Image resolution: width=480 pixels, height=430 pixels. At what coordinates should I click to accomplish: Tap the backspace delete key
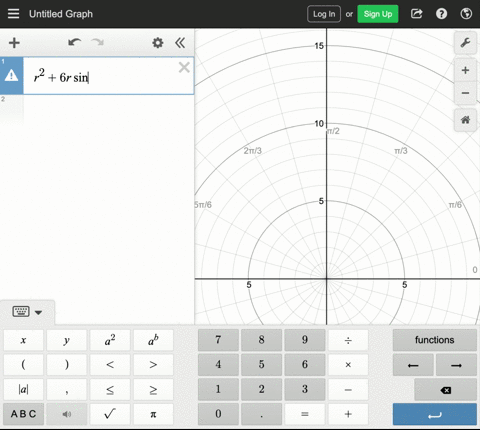(446, 390)
